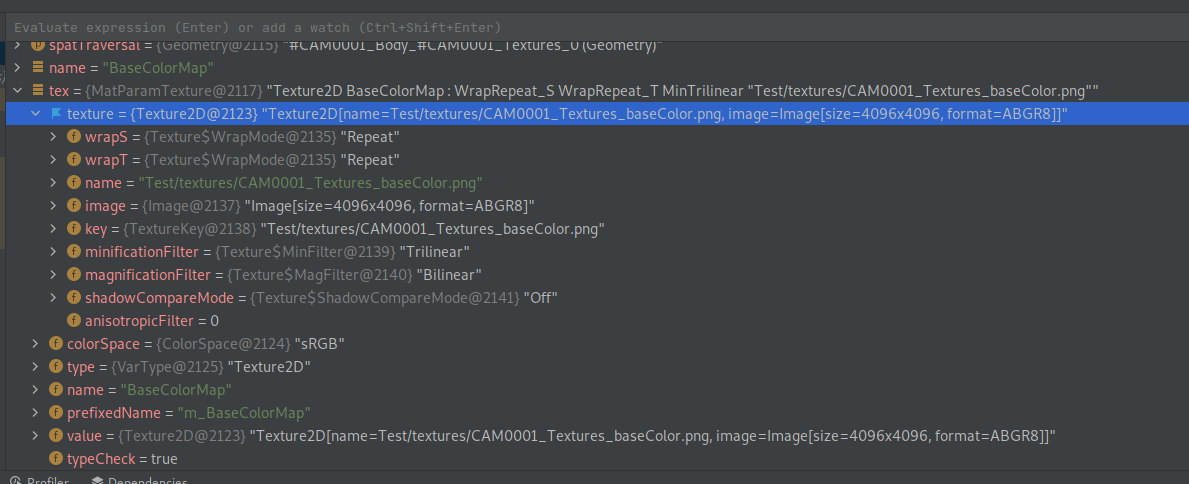Expand the magnificationFilter field

click(53, 274)
